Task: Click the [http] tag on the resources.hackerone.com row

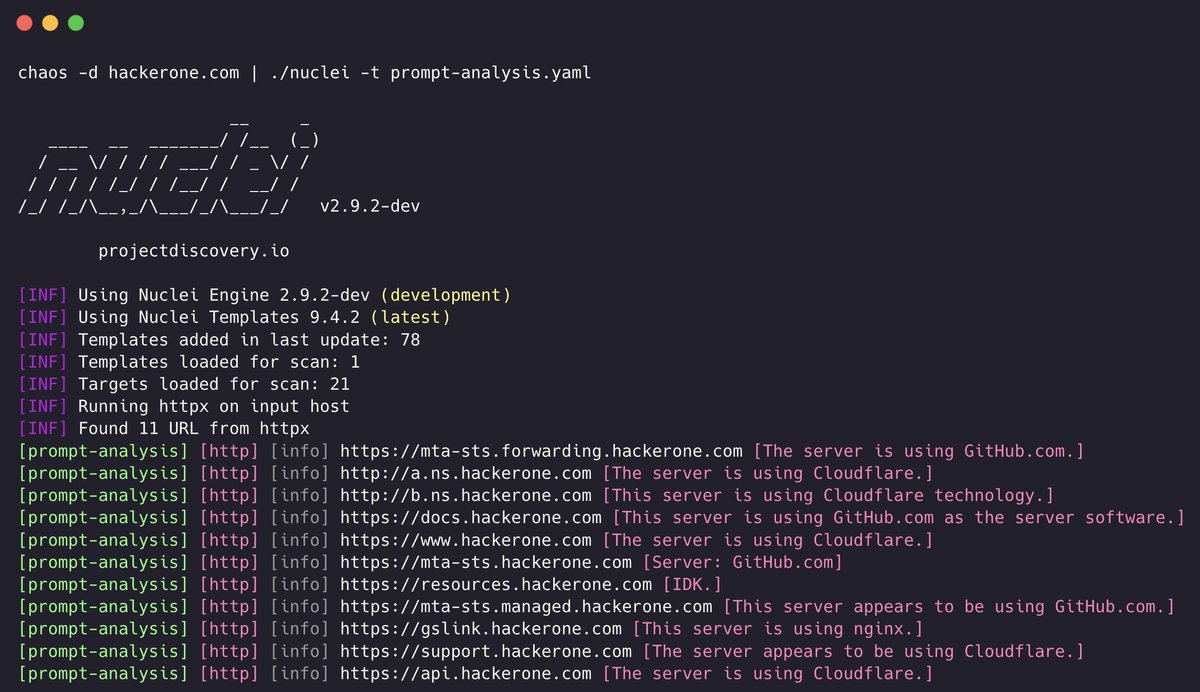Action: (x=229, y=584)
